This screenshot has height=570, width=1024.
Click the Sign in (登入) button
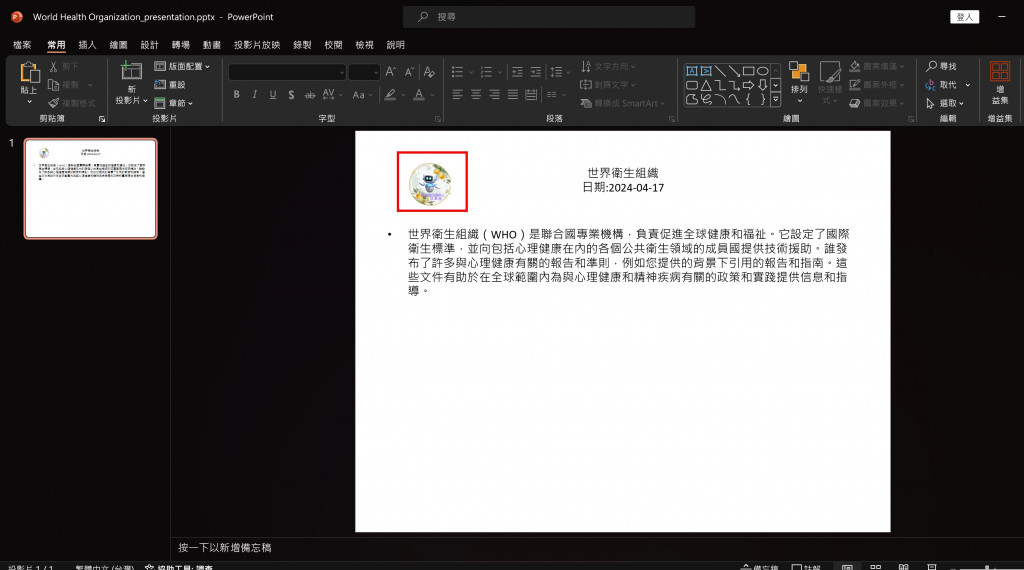(965, 17)
